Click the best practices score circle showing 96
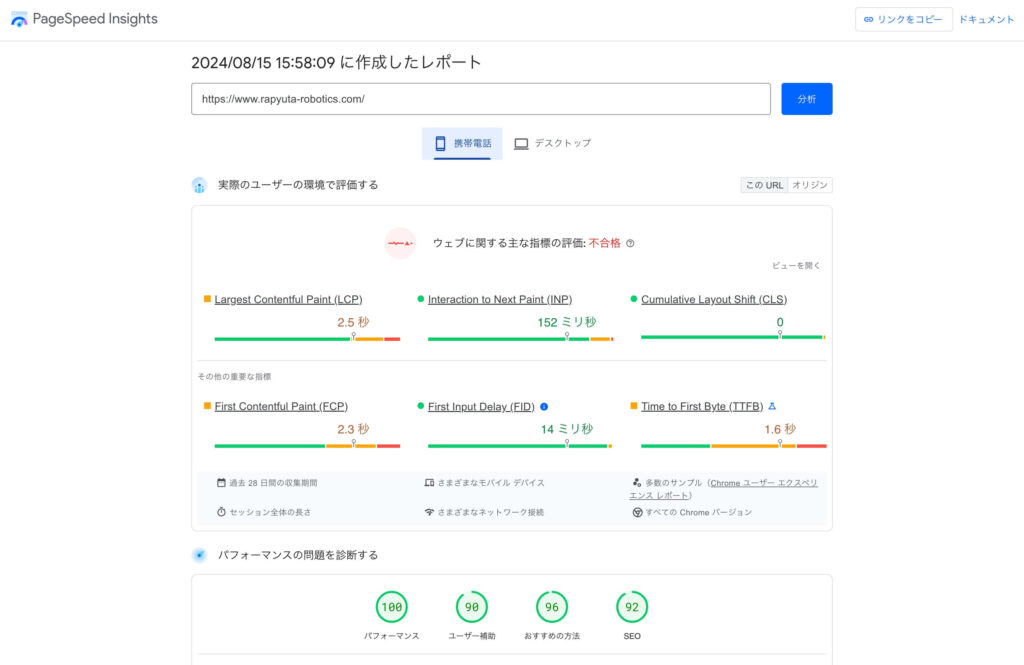Image resolution: width=1024 pixels, height=665 pixels. coord(551,607)
